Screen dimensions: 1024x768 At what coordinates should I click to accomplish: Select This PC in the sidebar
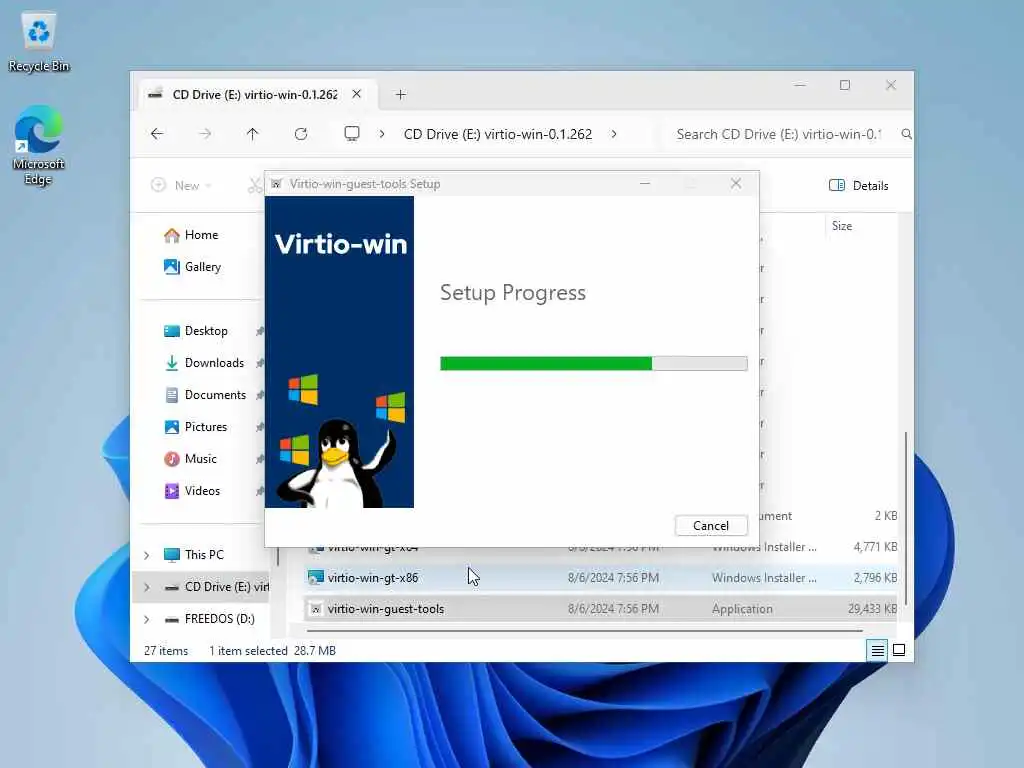(193, 555)
